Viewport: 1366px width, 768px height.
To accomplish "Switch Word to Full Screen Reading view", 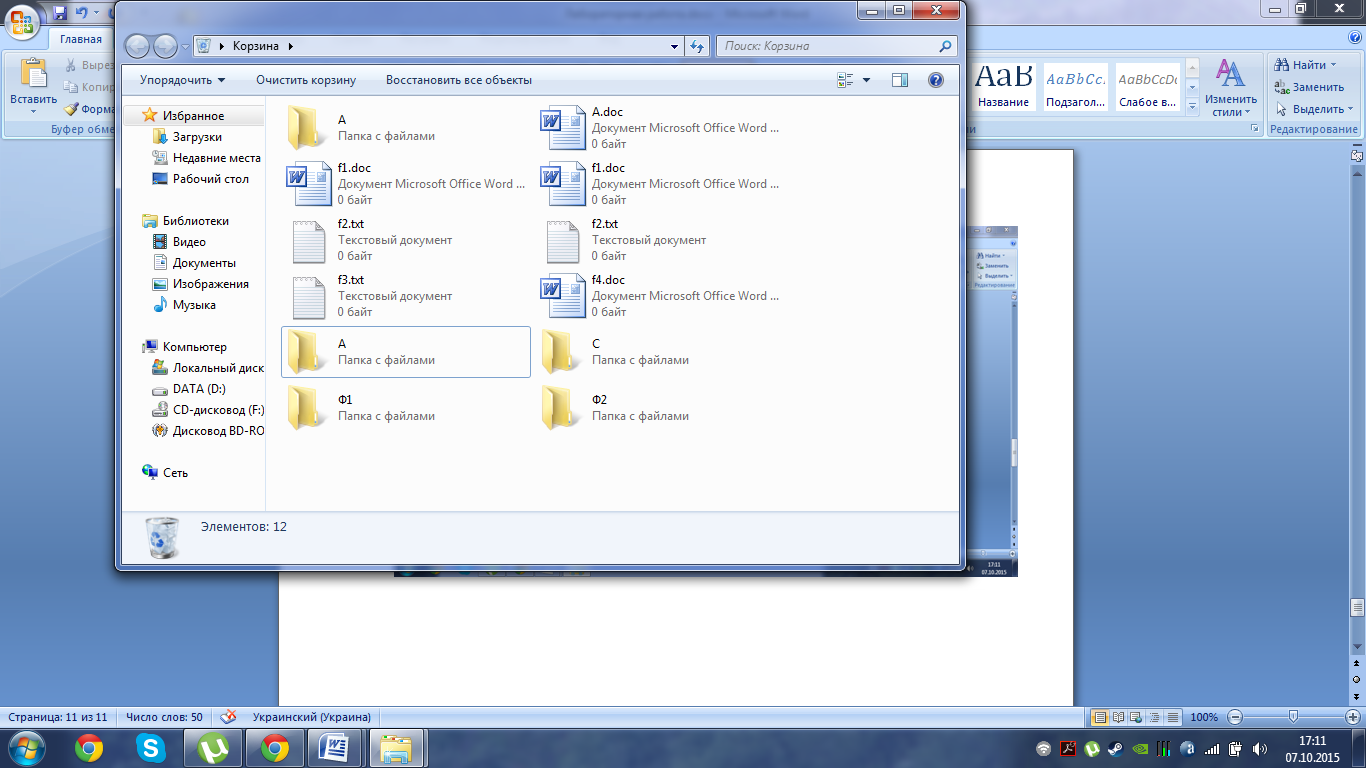I will click(x=1118, y=717).
